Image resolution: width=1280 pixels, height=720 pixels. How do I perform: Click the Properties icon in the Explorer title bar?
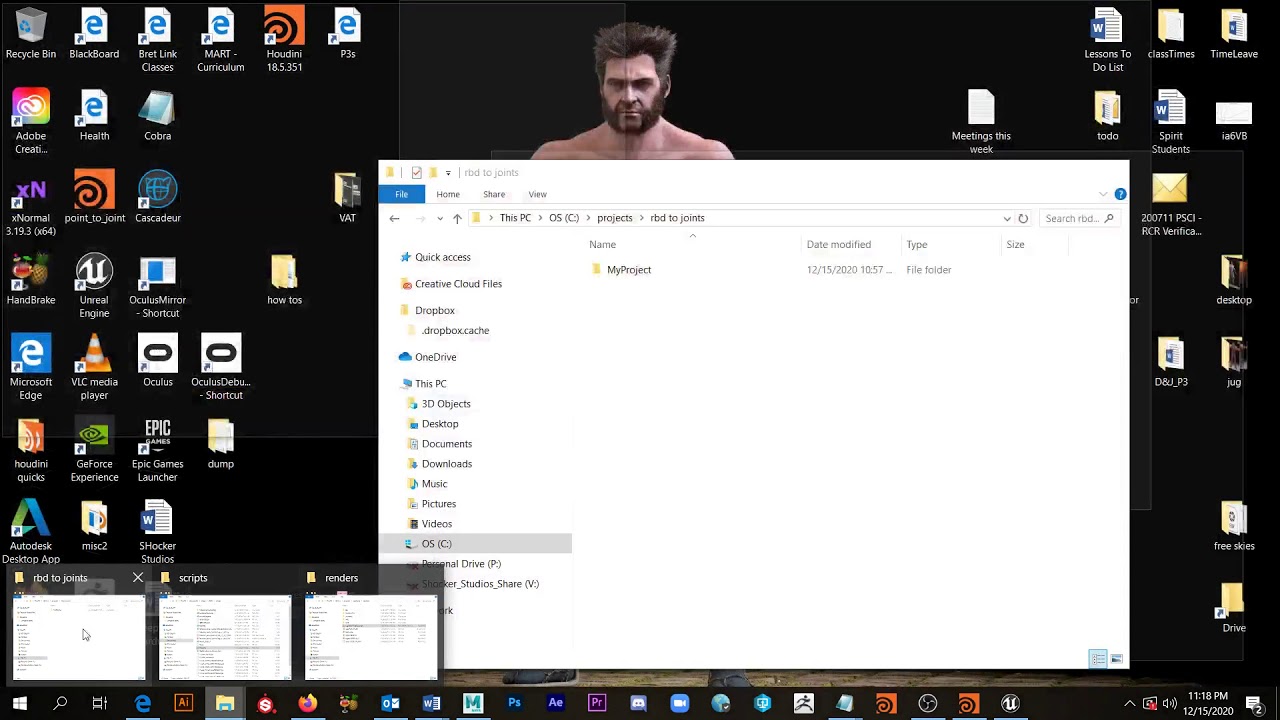pyautogui.click(x=416, y=172)
